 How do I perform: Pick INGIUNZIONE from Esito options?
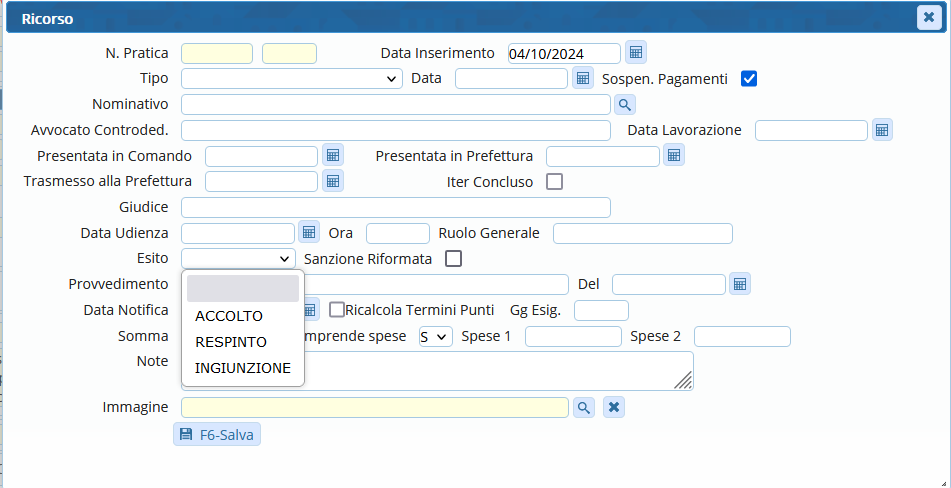(243, 368)
